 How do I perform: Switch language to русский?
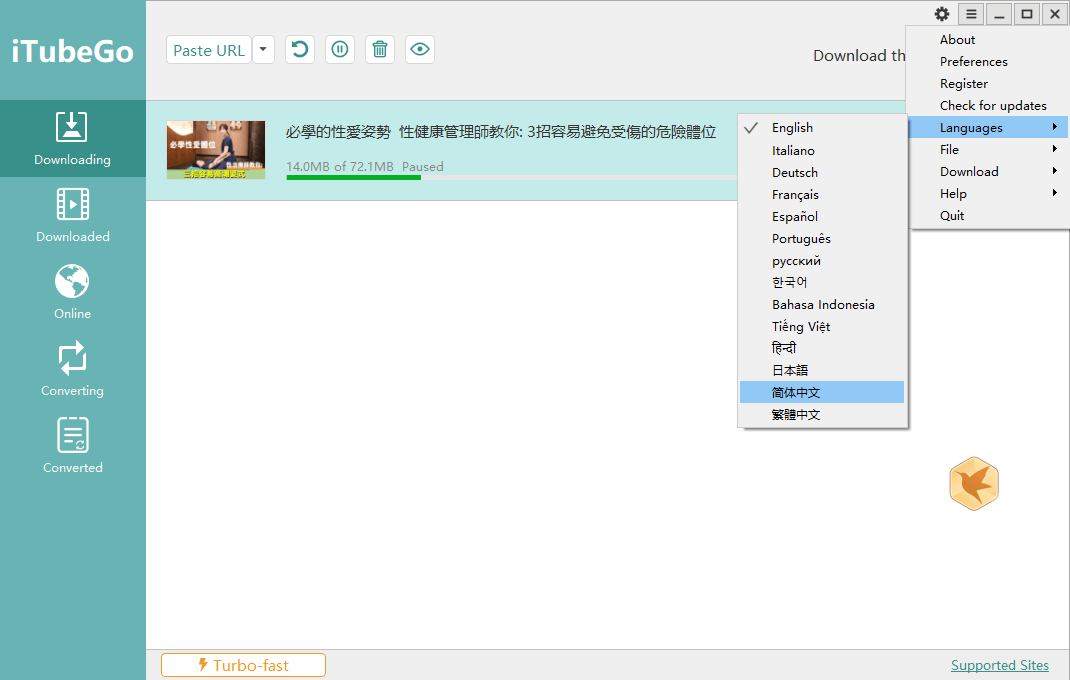coord(822,260)
